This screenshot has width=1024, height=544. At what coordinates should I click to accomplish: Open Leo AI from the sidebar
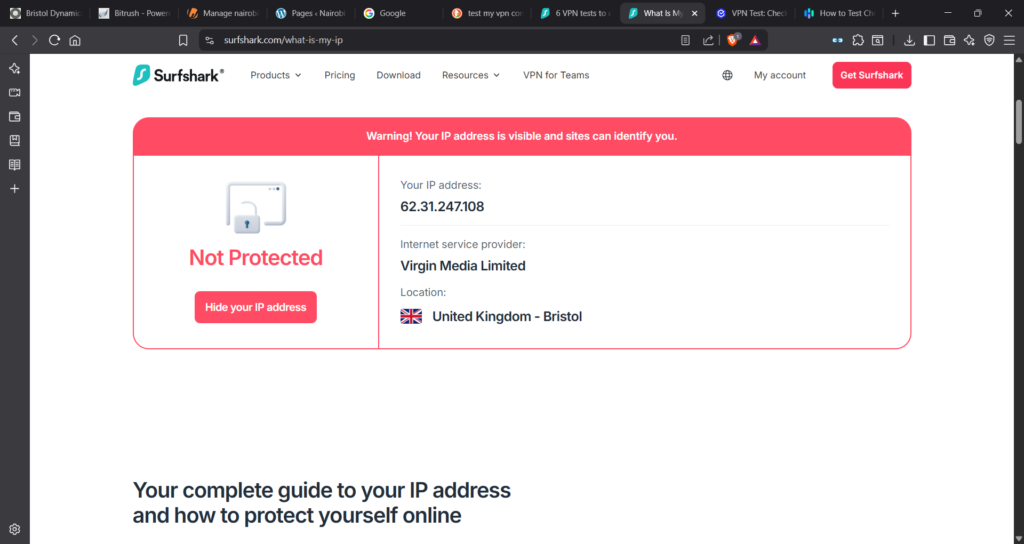[x=15, y=68]
